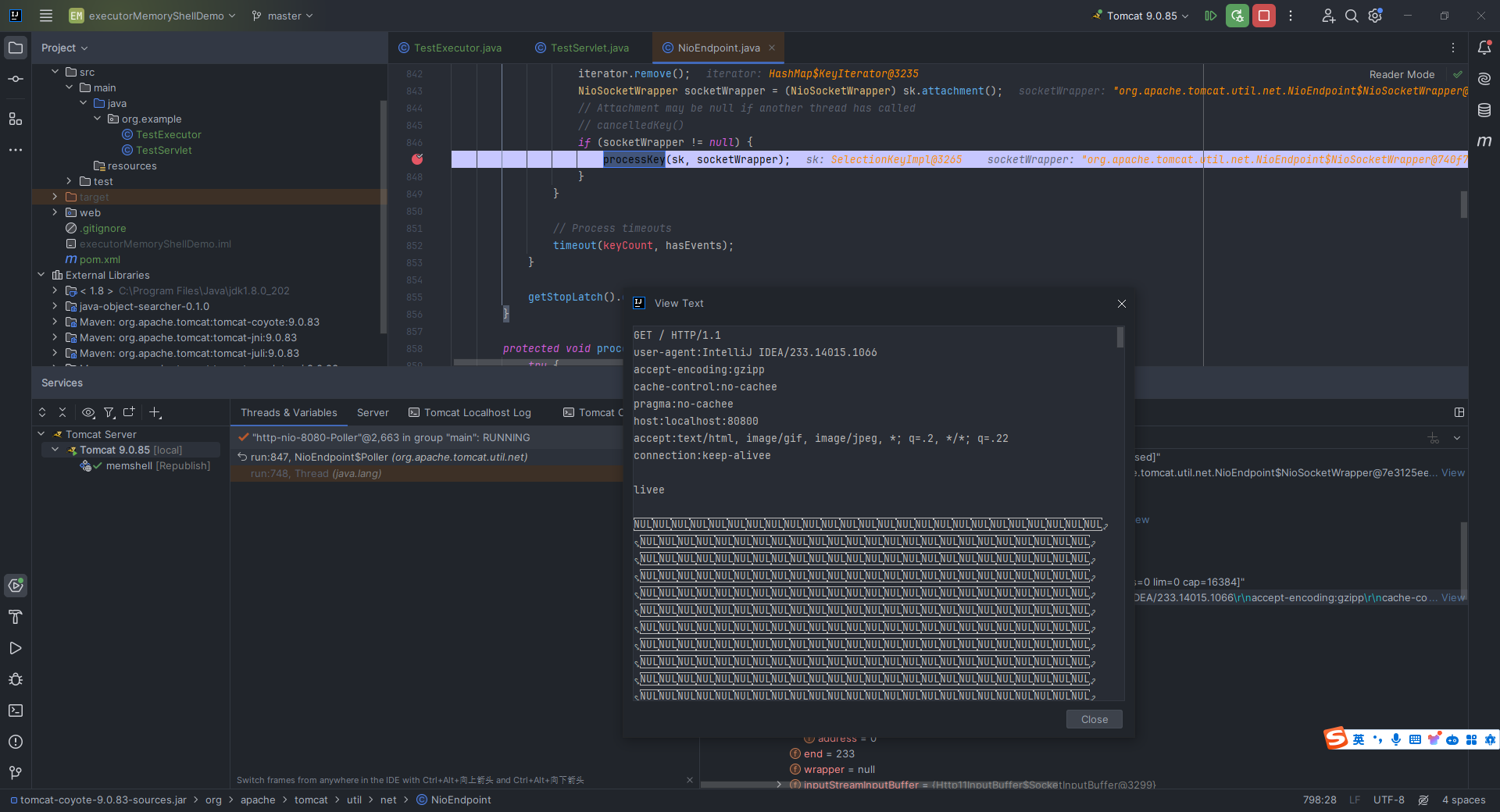This screenshot has width=1500, height=812.
Task: Open the Build hammer tool window
Action: 16,617
